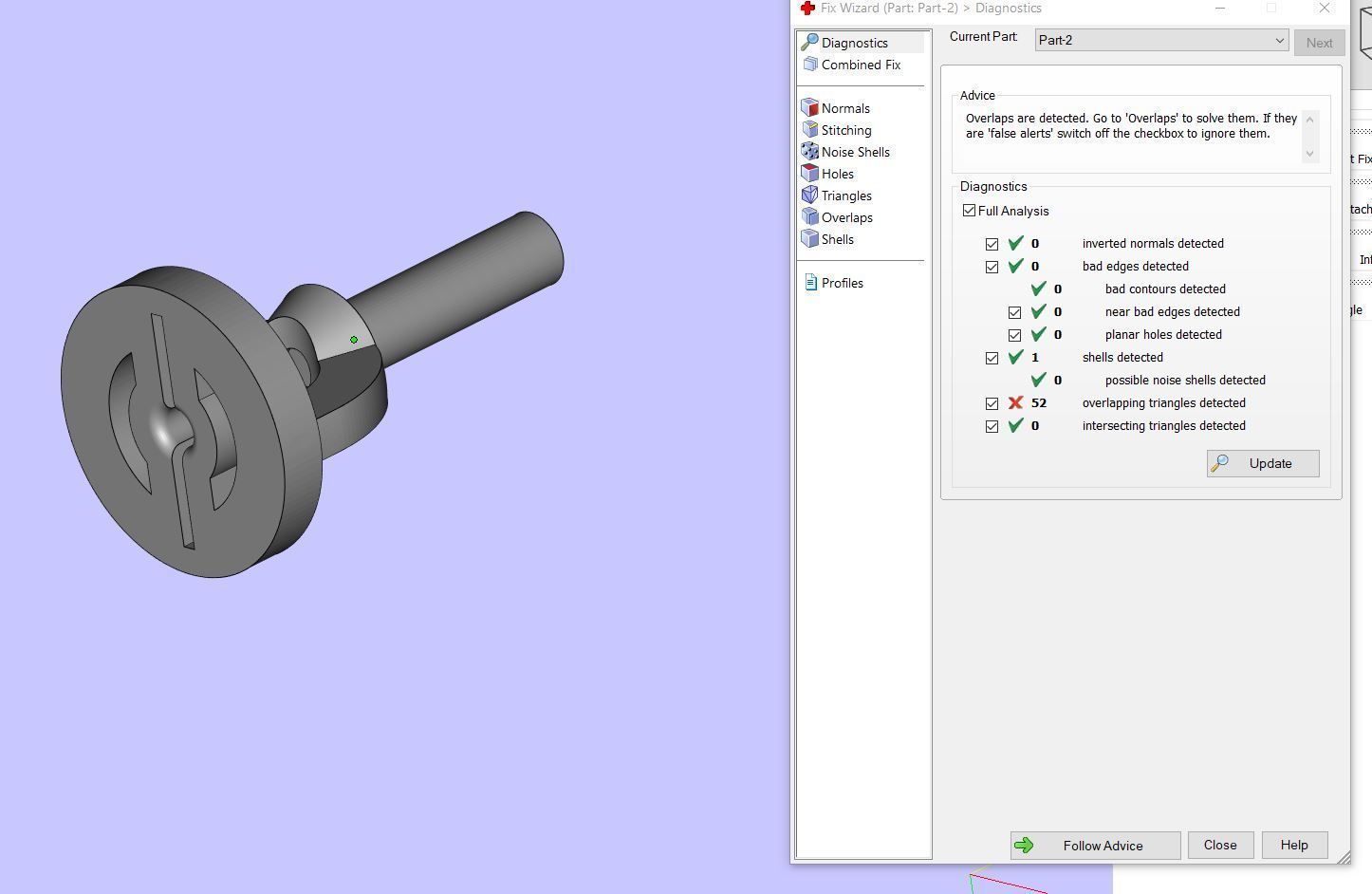Viewport: 1372px width, 894px height.
Task: Click the Advice message text
Action: [1131, 125]
